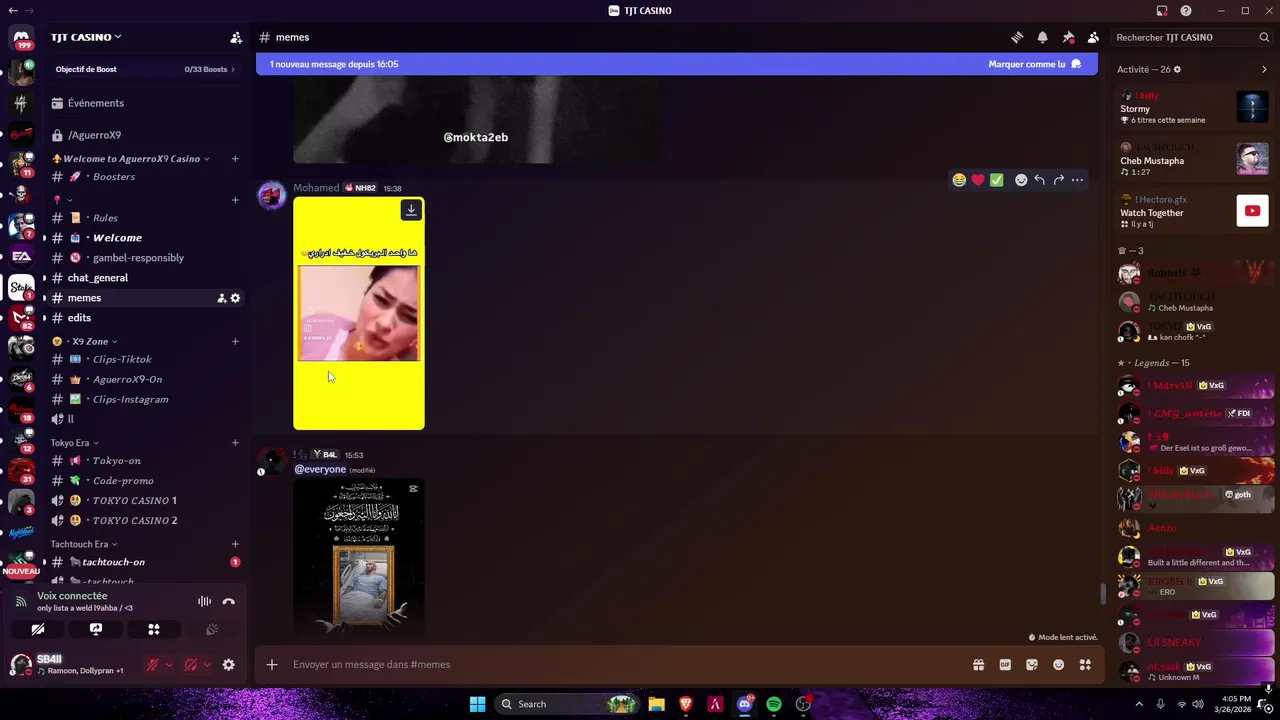Open headphone output options chevron
Viewport: 1280px width, 720px height.
click(x=207, y=665)
